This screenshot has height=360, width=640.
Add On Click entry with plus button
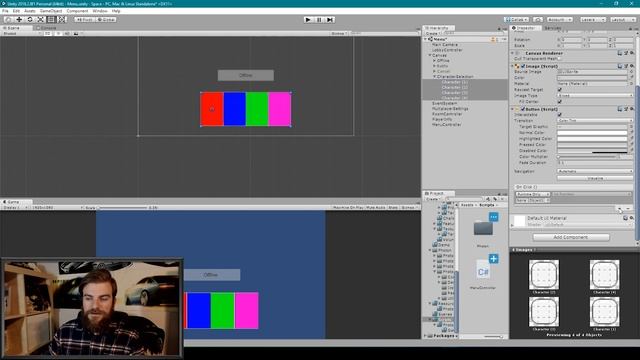pyautogui.click(x=620, y=209)
